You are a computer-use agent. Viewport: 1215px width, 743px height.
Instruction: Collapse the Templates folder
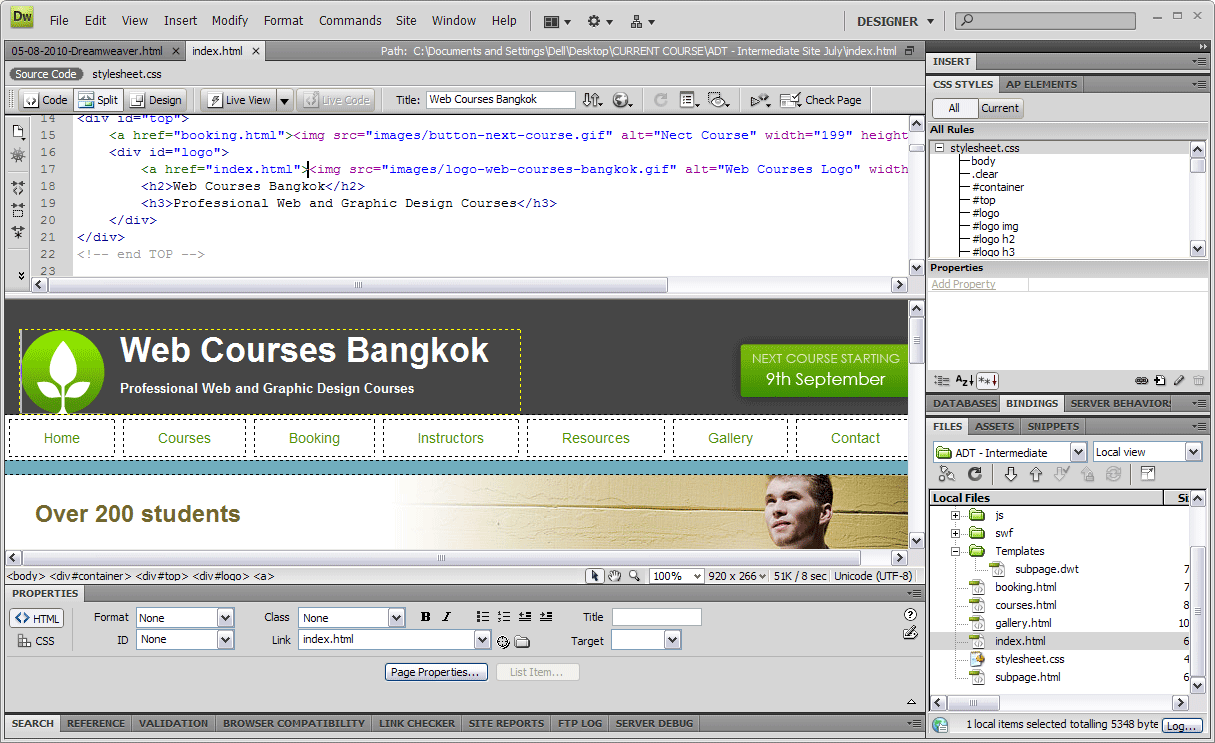tap(955, 551)
